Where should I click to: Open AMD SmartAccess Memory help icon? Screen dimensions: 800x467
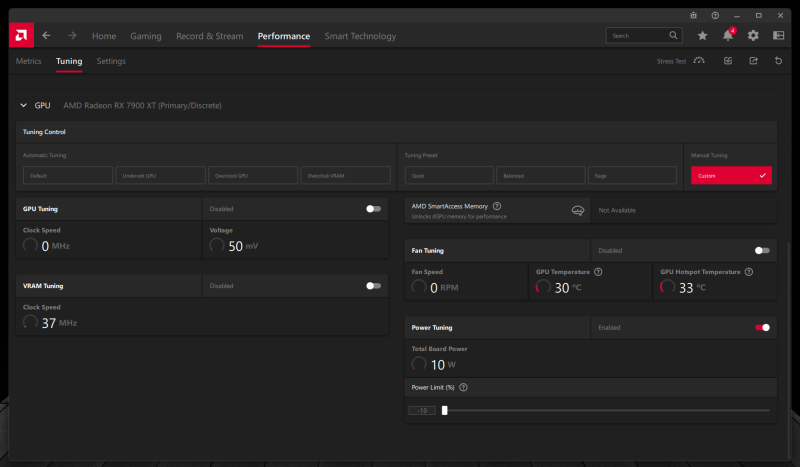pyautogui.click(x=497, y=206)
